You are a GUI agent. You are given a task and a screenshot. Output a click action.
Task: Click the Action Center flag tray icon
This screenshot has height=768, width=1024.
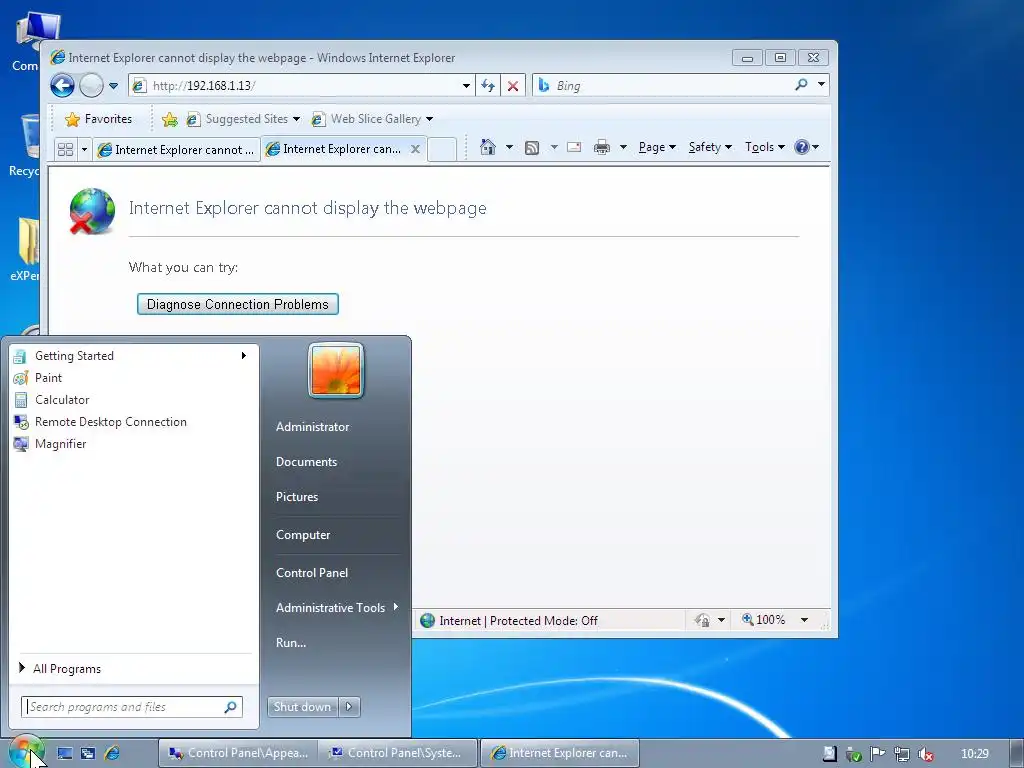click(877, 754)
